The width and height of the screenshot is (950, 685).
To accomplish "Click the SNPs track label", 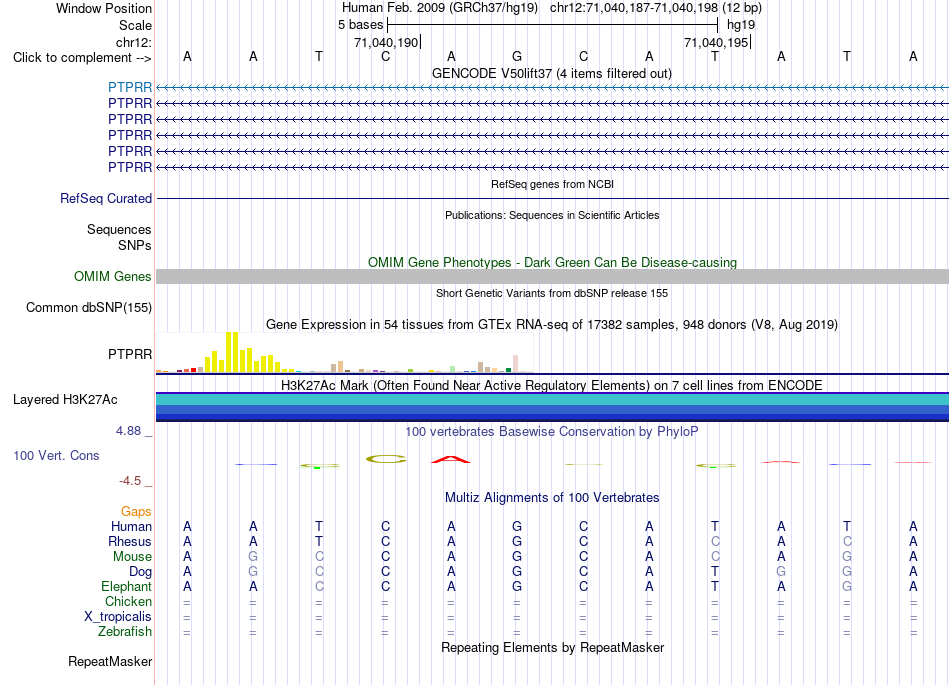I will pos(135,245).
